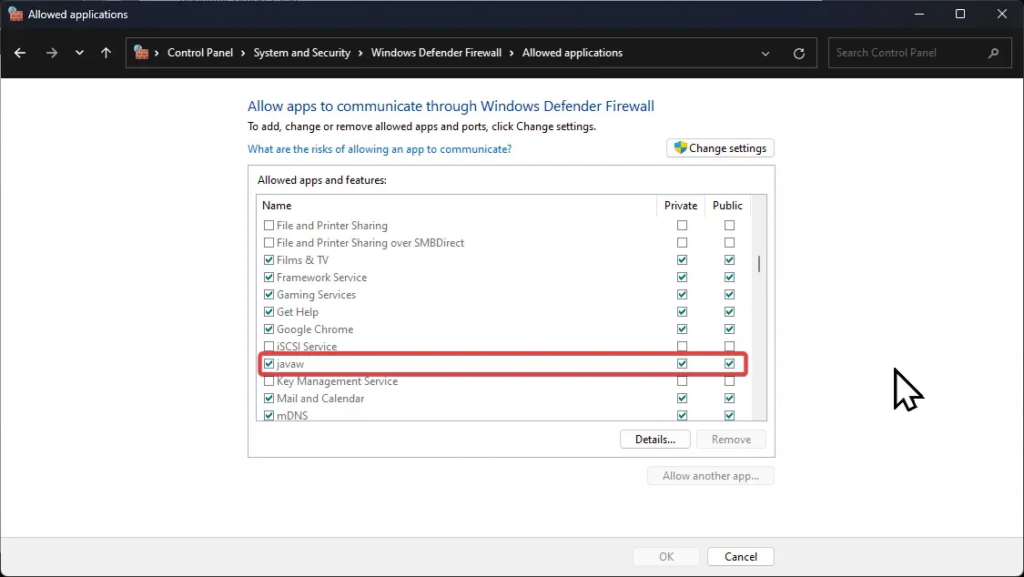Open Windows Defender Firewall breadcrumb
The width and height of the screenshot is (1024, 577).
(x=436, y=53)
